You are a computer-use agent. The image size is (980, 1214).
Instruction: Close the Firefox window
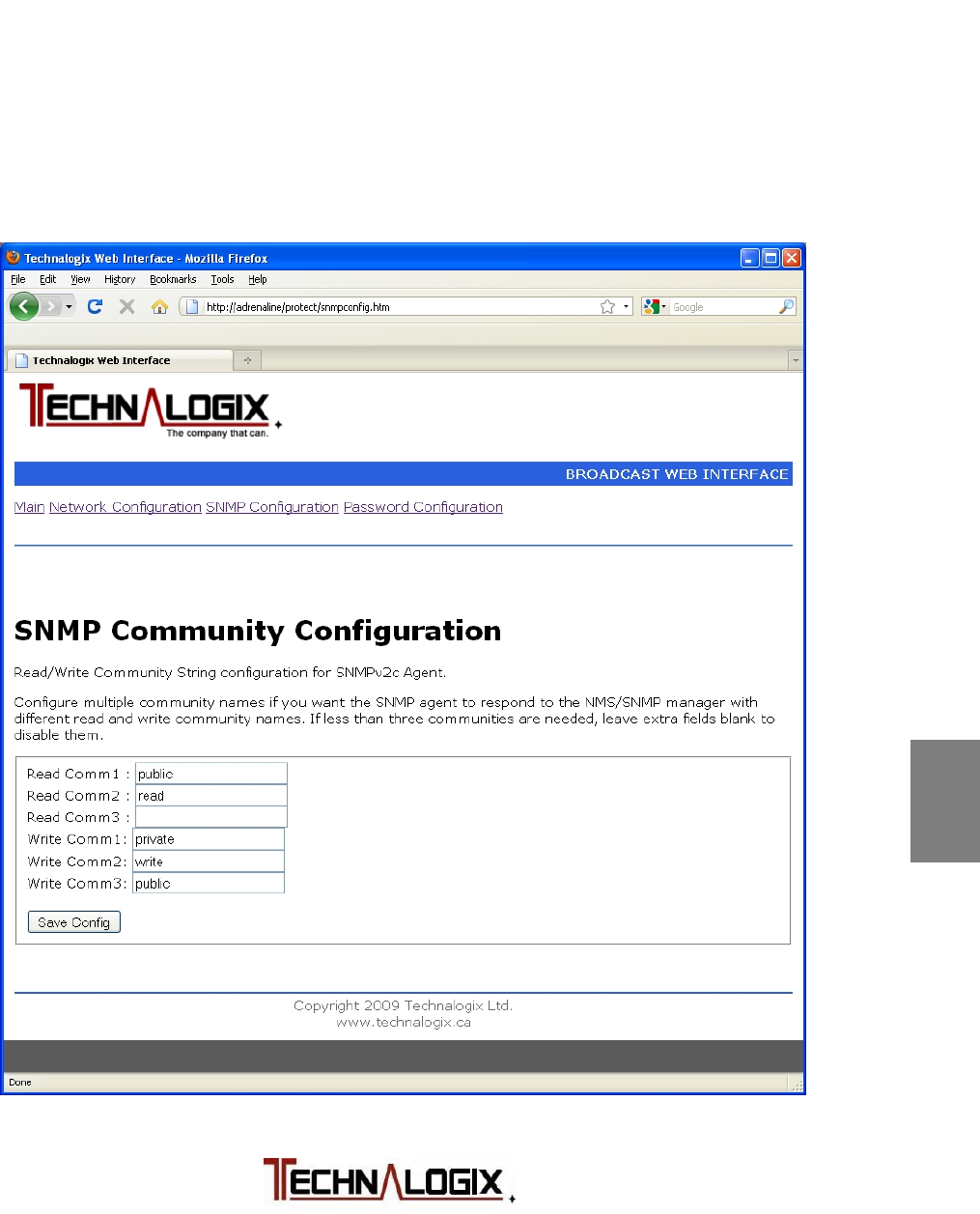(x=792, y=258)
